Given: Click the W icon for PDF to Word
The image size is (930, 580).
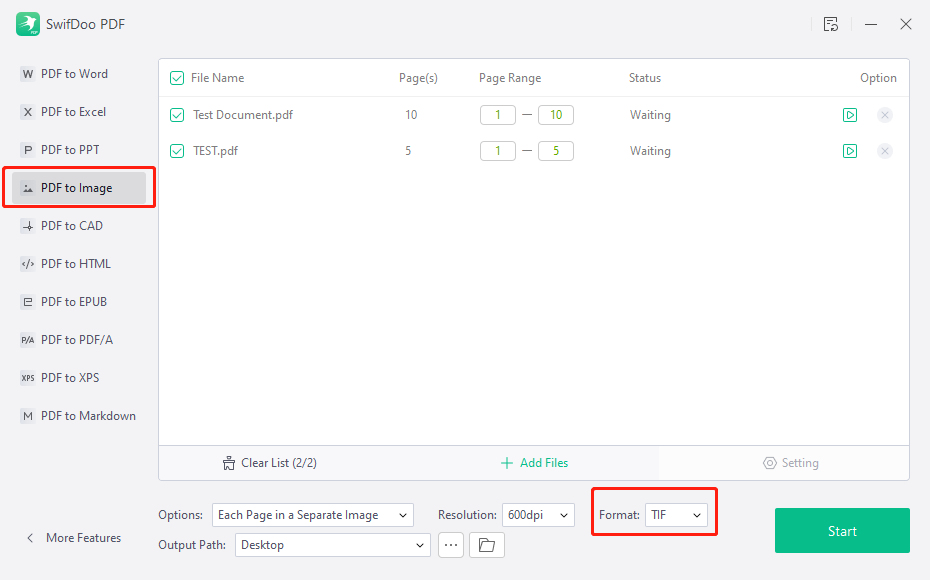Looking at the screenshot, I should [28, 74].
